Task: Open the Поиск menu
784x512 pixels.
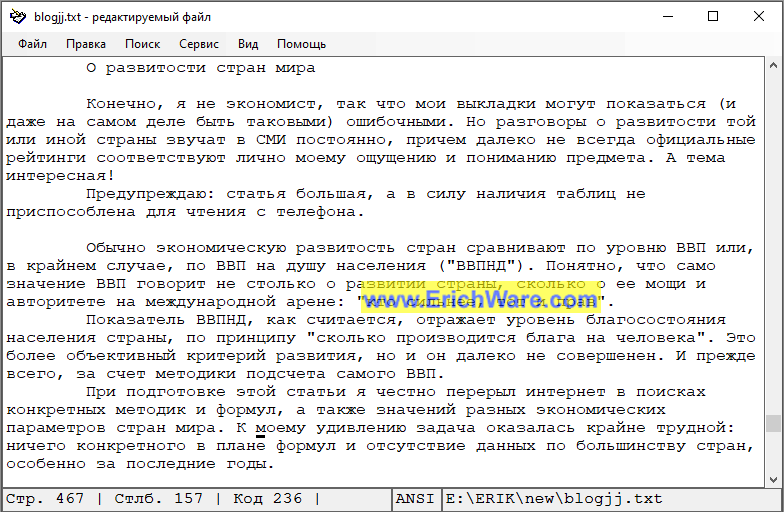Action: pos(142,44)
